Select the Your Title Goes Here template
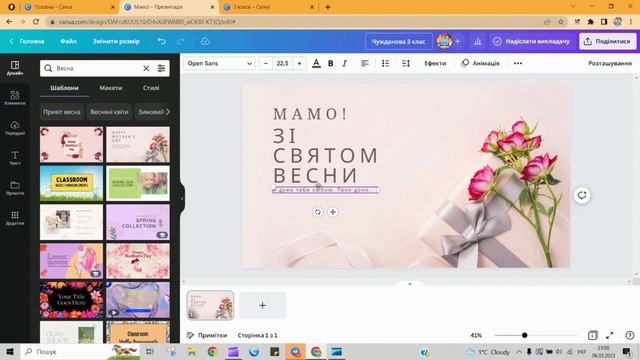Image resolution: width=640 pixels, height=360 pixels. [x=71, y=300]
